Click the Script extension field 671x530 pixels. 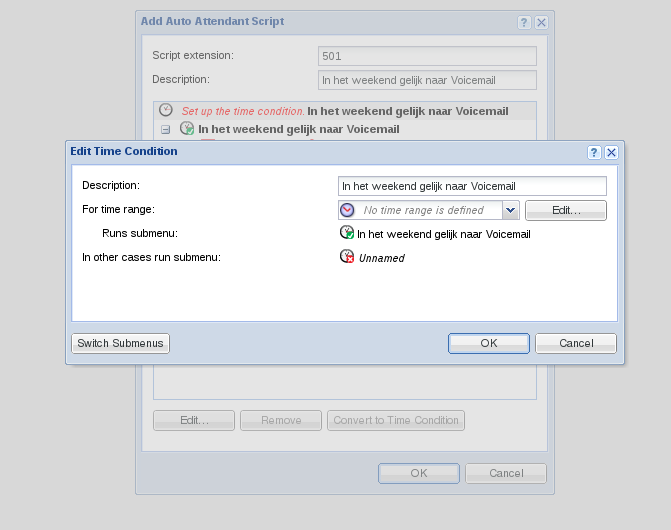pyautogui.click(x=427, y=56)
